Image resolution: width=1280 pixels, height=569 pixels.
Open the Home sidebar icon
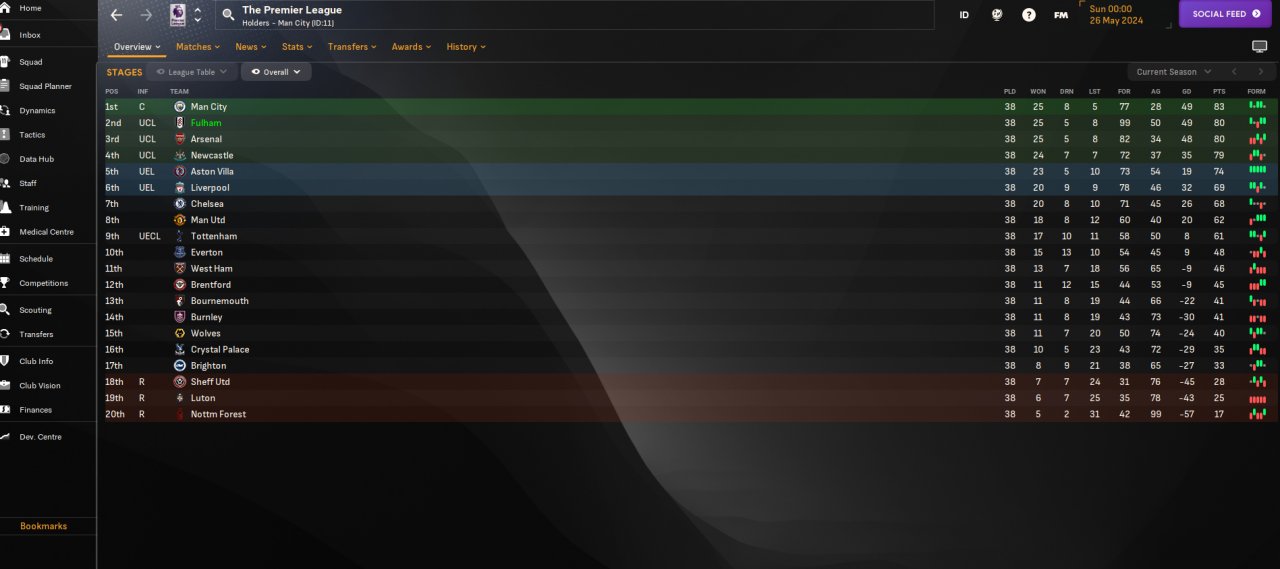tap(5, 8)
